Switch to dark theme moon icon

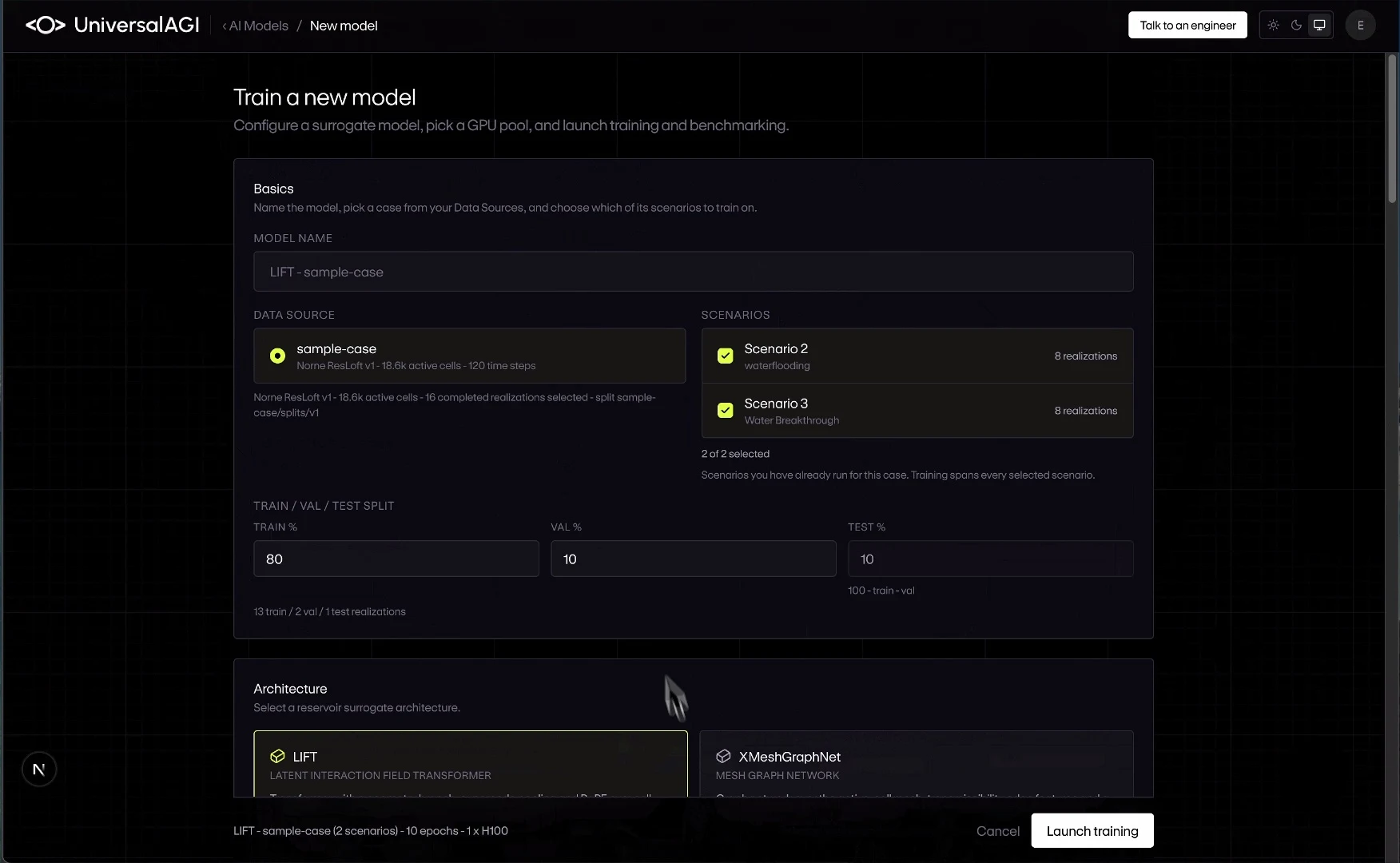pos(1297,26)
